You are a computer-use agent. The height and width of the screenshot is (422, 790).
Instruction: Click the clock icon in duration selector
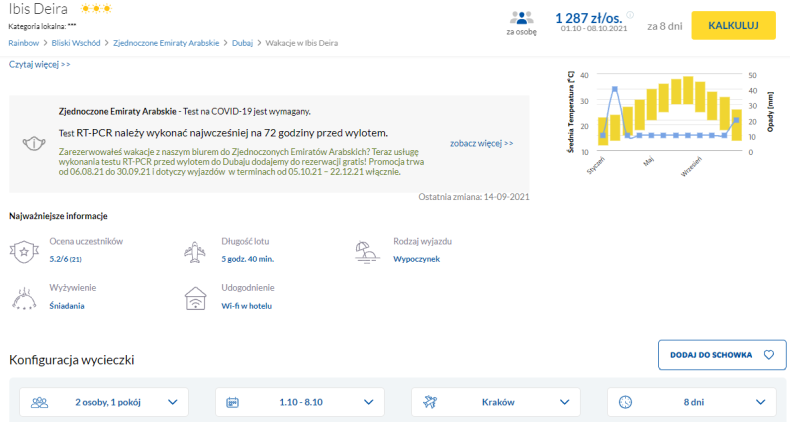pos(625,402)
